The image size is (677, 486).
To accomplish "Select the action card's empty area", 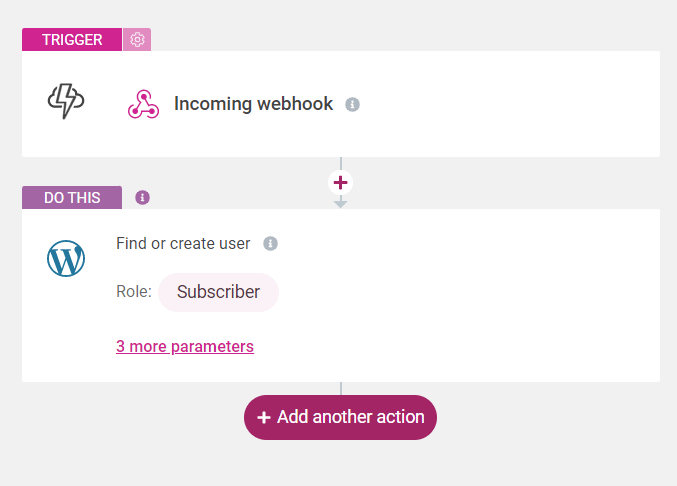I will pos(475,298).
